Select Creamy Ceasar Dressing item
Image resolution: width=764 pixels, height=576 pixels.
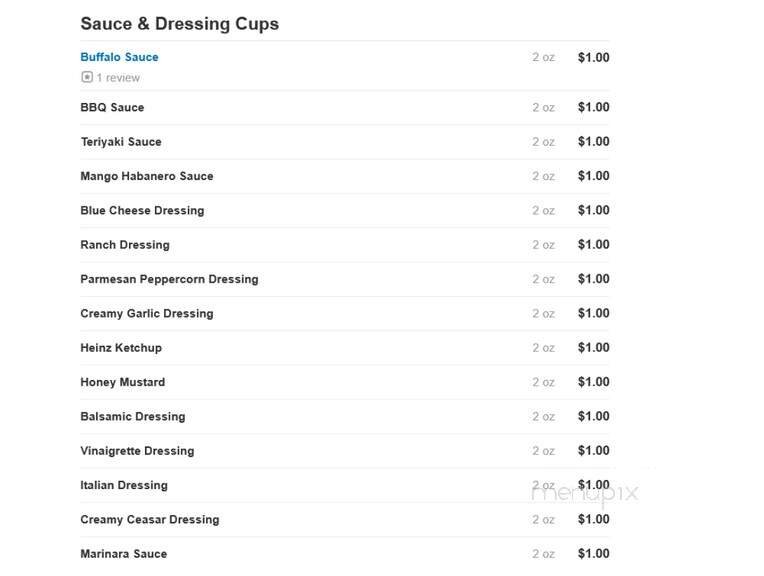pyautogui.click(x=150, y=519)
